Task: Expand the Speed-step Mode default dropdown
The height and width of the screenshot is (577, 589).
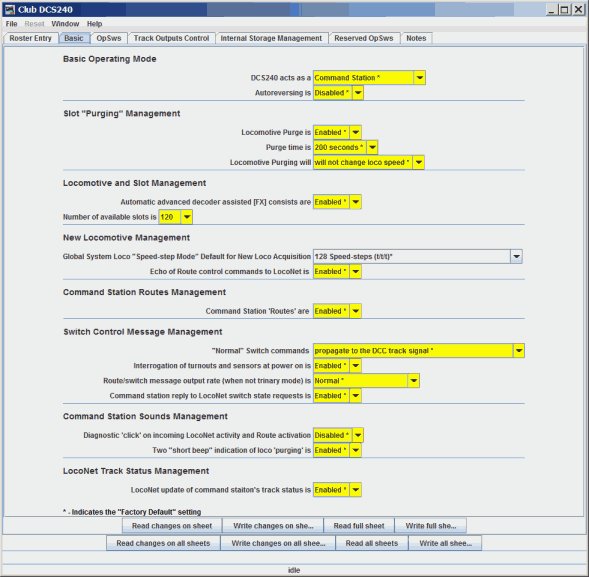Action: (418, 257)
